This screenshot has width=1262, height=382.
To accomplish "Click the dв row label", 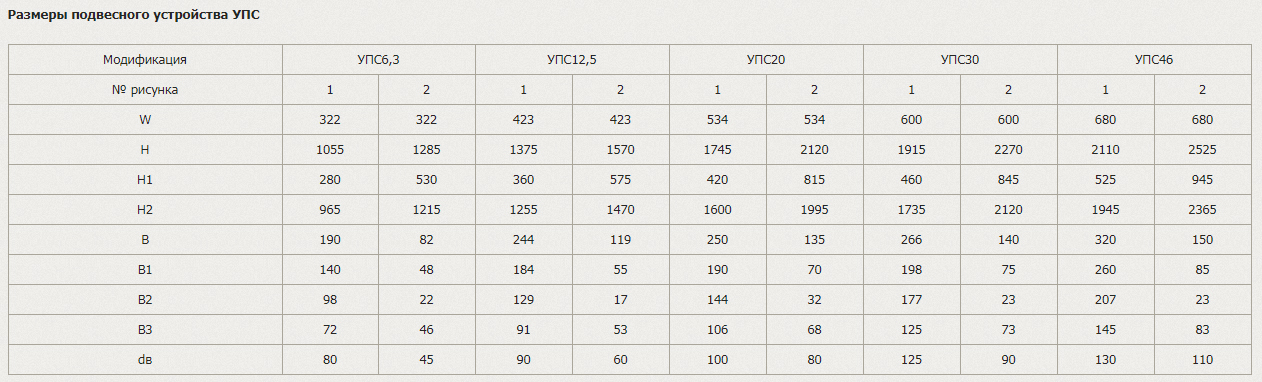I will tap(145, 360).
